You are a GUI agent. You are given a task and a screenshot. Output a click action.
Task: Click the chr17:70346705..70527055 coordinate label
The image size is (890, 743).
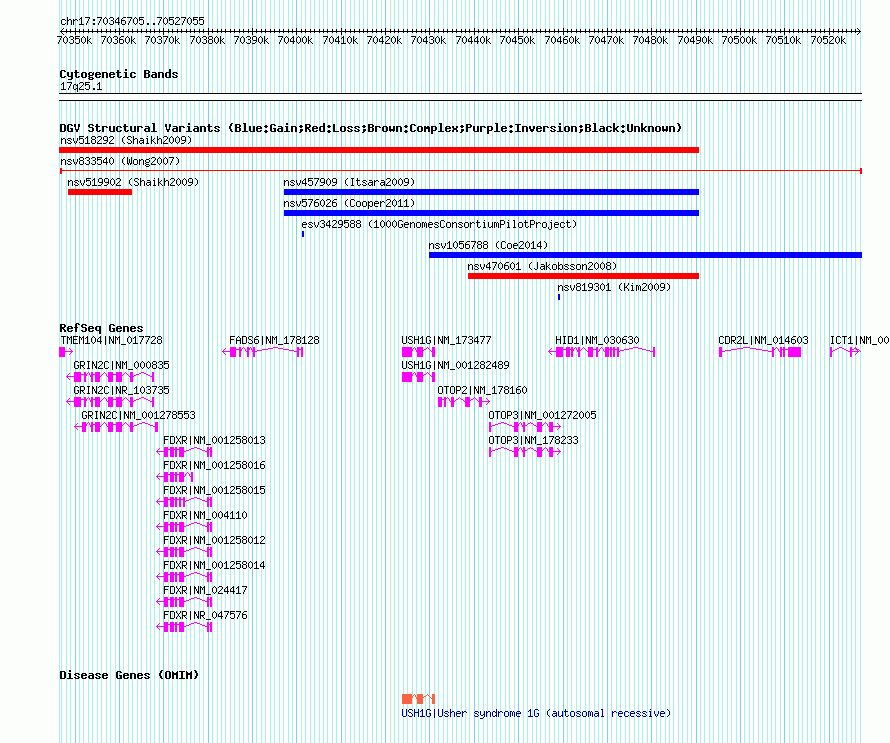tap(132, 21)
